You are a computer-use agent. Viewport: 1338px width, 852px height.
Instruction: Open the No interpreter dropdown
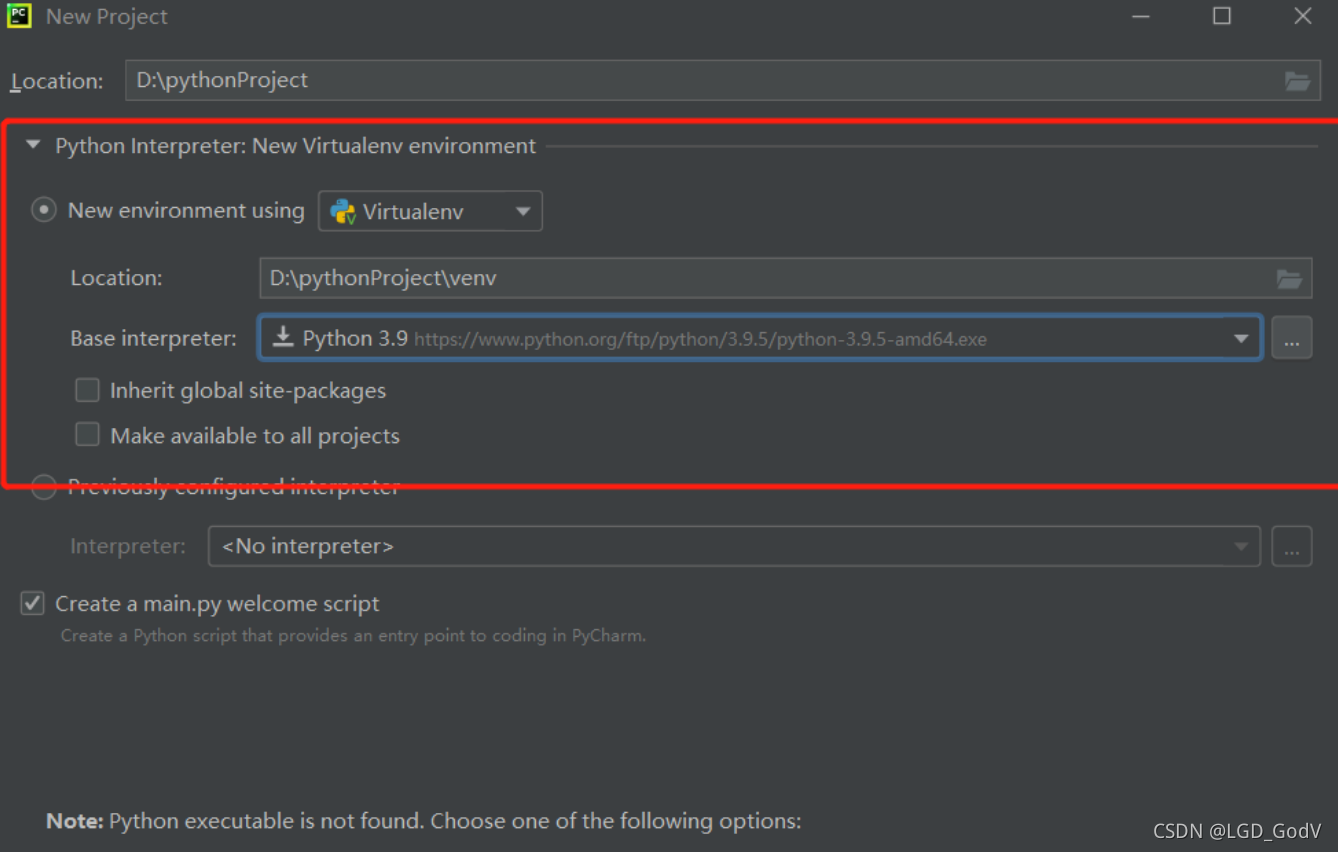coord(734,547)
